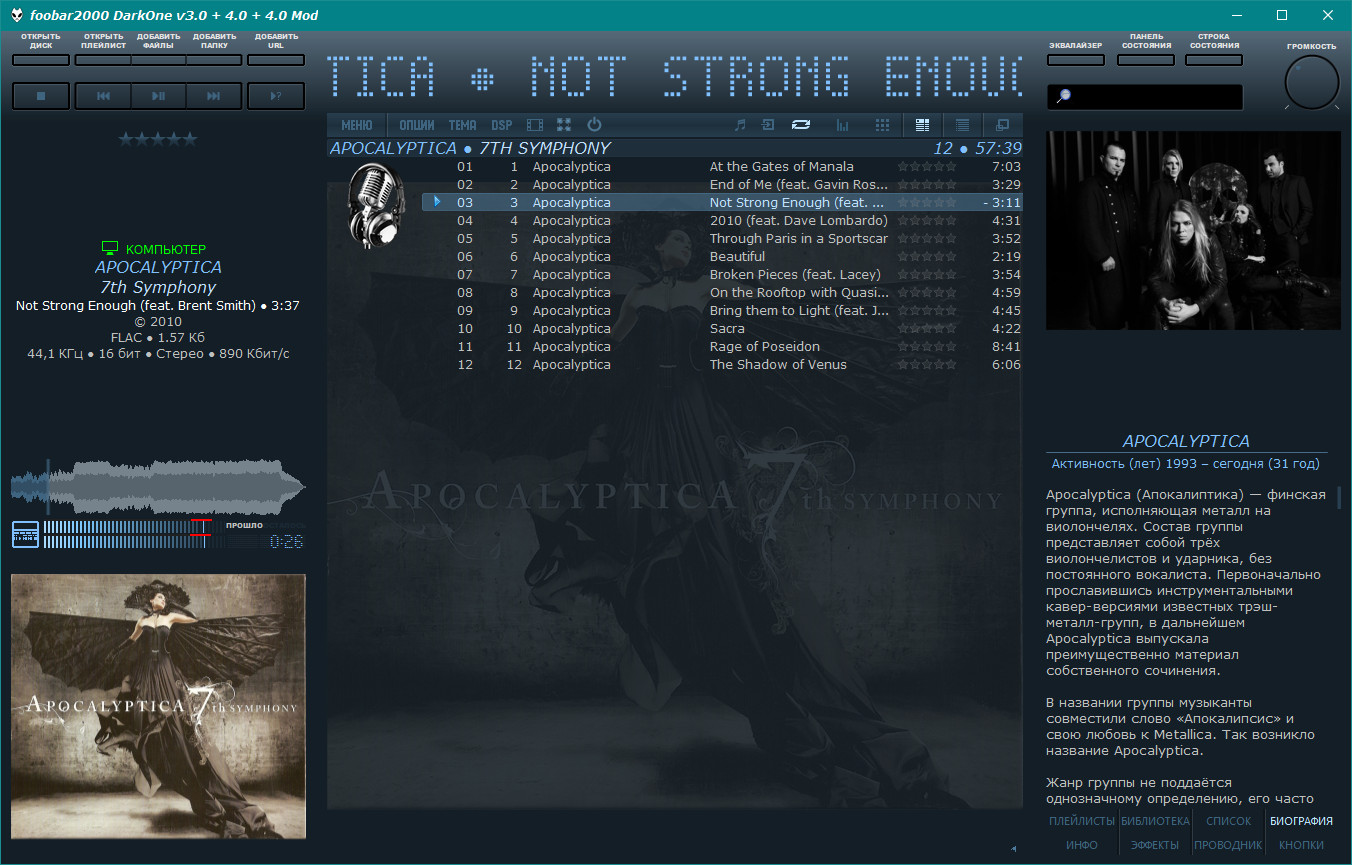Image resolution: width=1352 pixels, height=865 pixels.
Task: Switch to the Библиотека tab
Action: pos(1156,821)
